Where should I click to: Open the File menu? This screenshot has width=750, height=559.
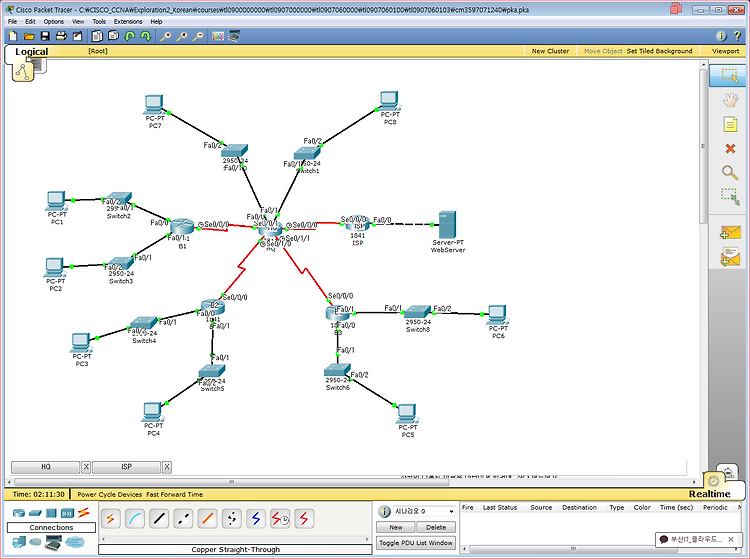click(12, 22)
